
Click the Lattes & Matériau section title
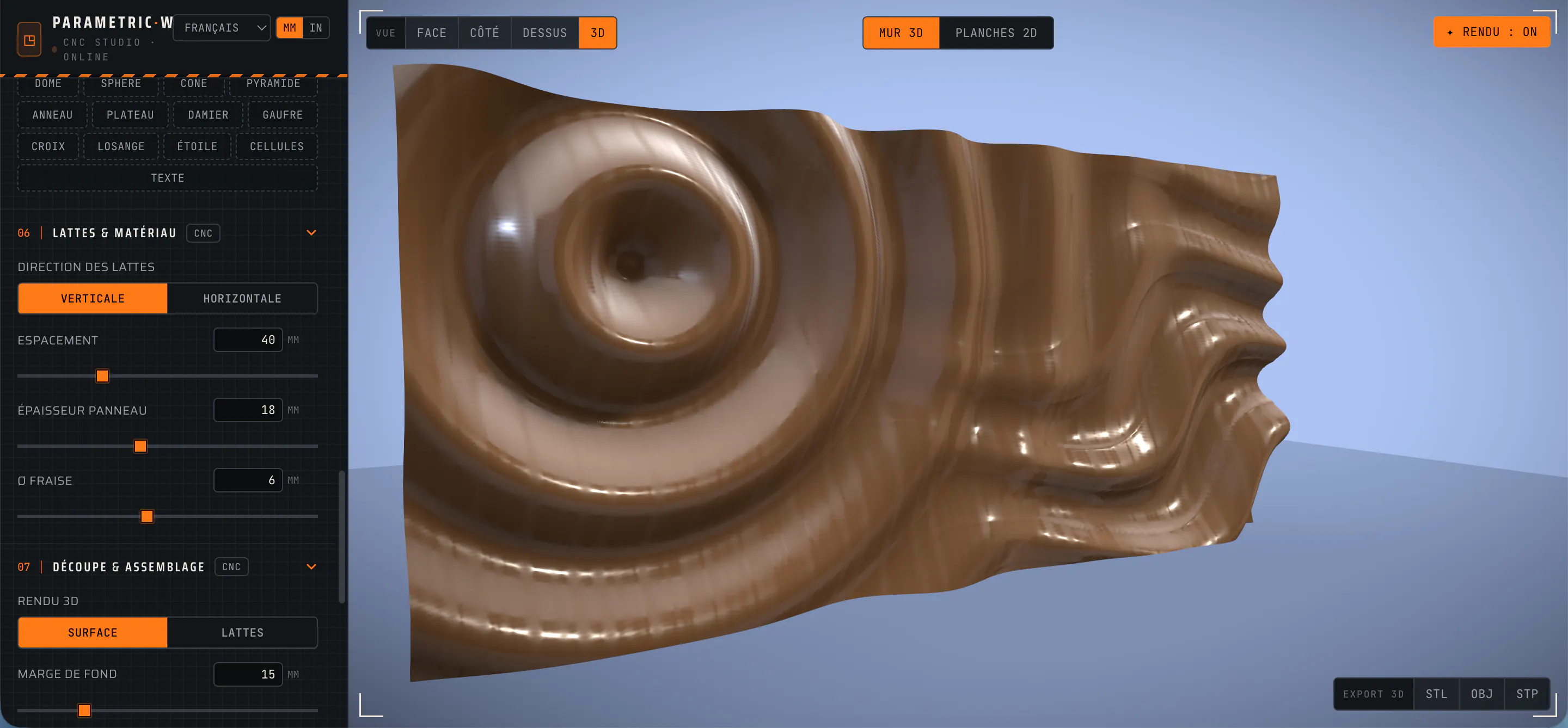click(114, 233)
